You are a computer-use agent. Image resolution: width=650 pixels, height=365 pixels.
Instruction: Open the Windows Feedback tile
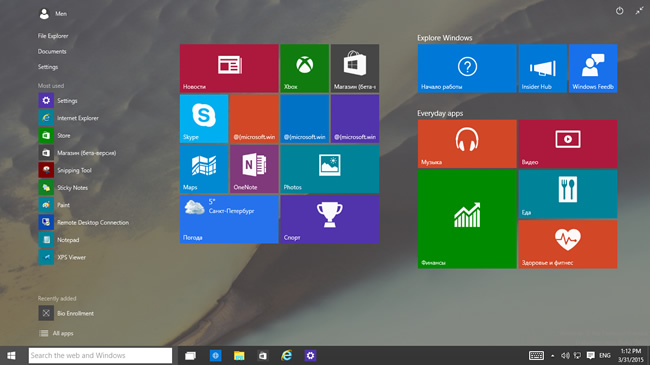(x=593, y=68)
